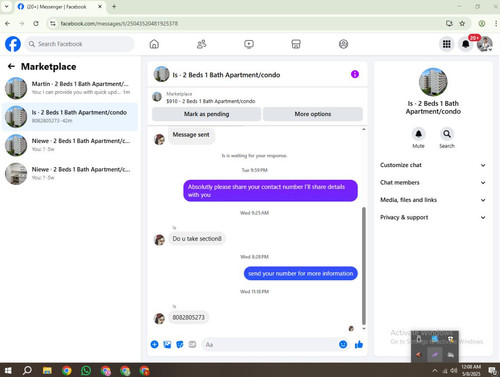Click the Chrome address bar URL
Viewport: 500px width, 377px height.
119,23
